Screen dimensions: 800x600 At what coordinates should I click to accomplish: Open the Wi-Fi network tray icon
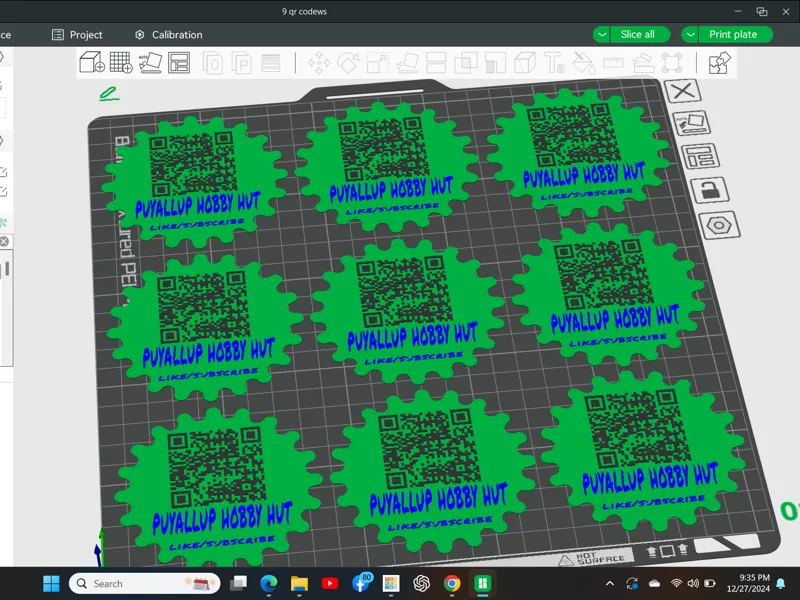677,583
